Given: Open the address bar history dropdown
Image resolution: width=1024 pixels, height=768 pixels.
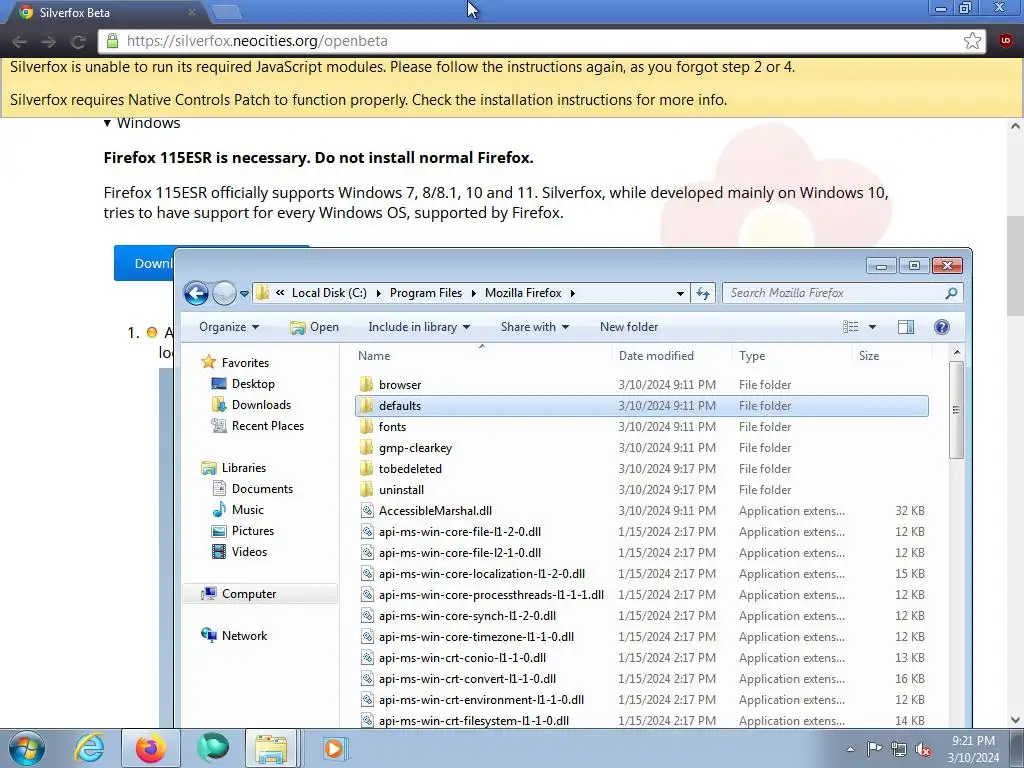Looking at the screenshot, I should (x=680, y=293).
